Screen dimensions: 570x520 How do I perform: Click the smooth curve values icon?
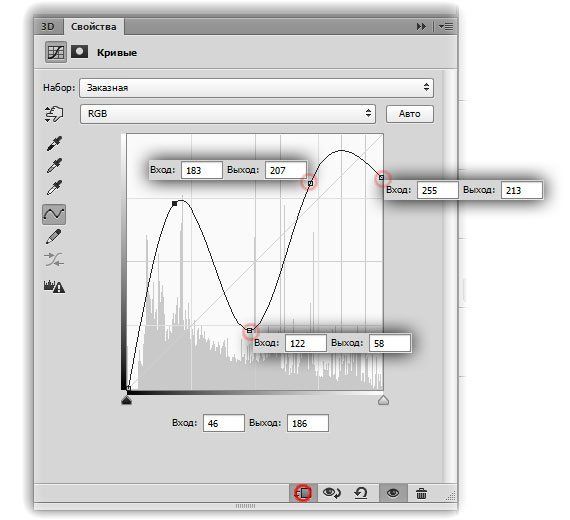point(54,260)
